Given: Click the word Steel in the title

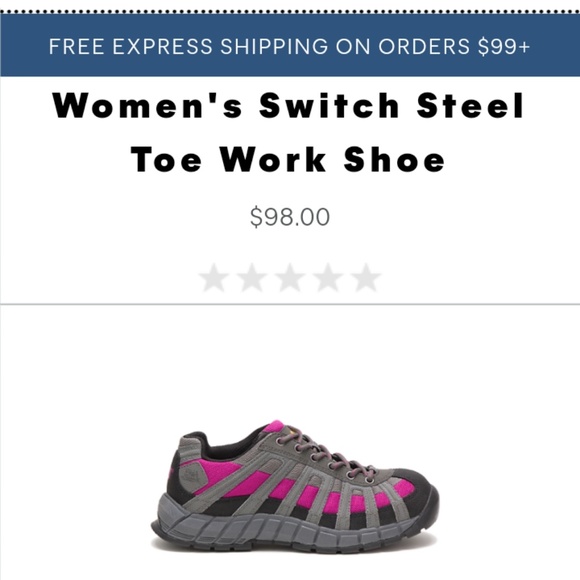Looking at the screenshot, I should pyautogui.click(x=470, y=105).
